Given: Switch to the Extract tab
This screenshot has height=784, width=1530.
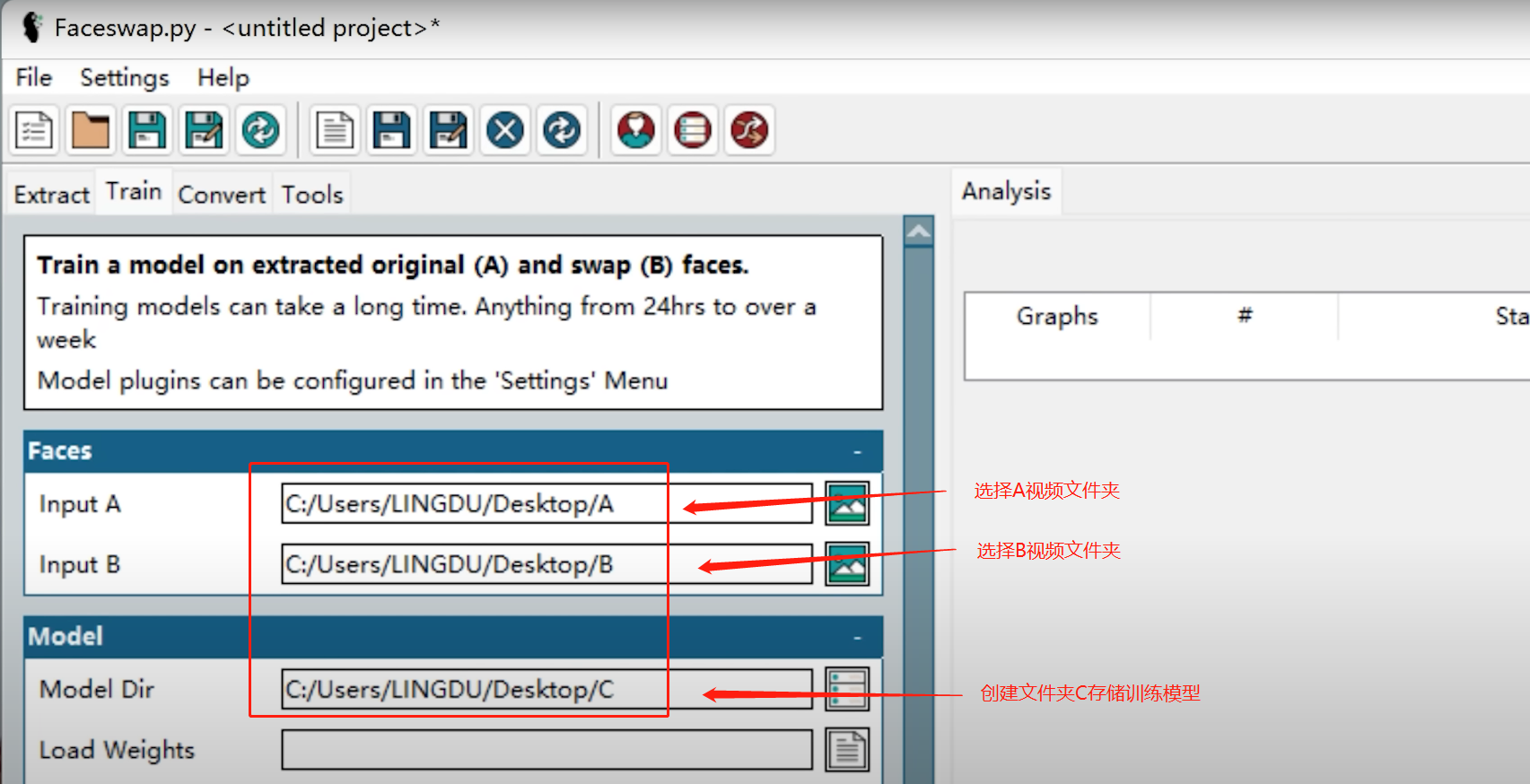Looking at the screenshot, I should (x=52, y=195).
